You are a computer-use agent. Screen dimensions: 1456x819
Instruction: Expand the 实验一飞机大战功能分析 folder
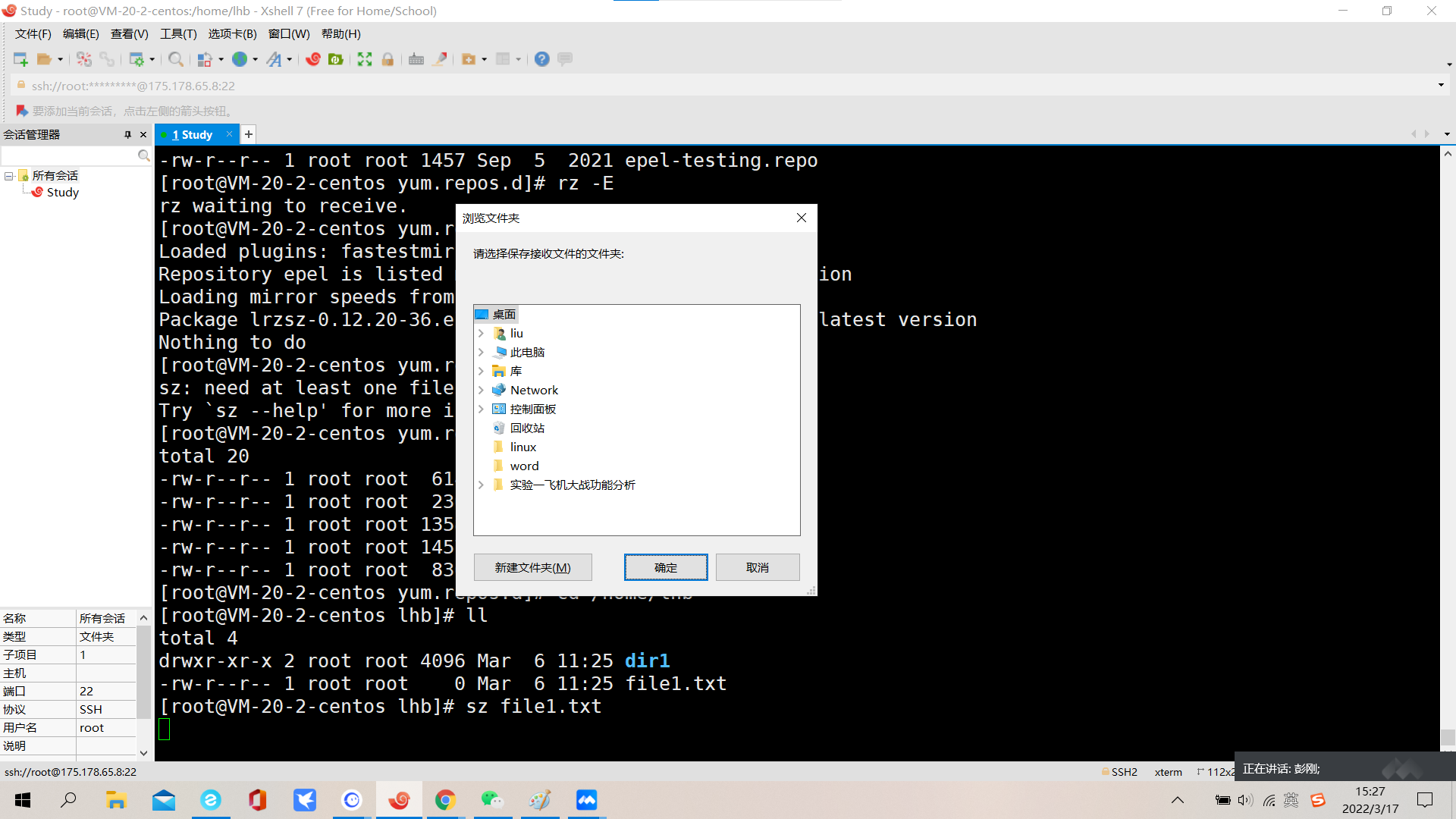481,485
